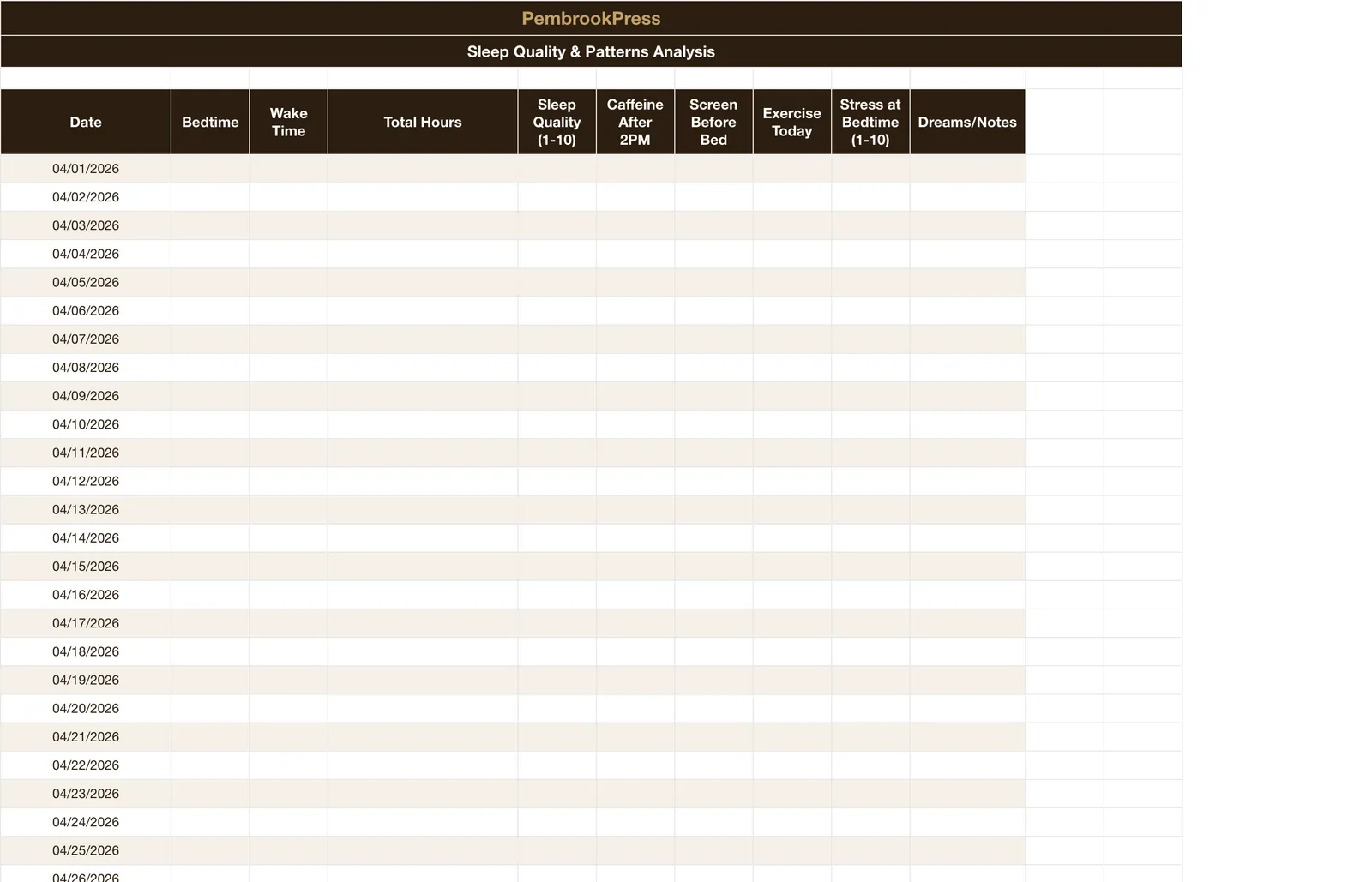Select the 04/10/2026 date cell
1372x882 pixels.
[86, 424]
